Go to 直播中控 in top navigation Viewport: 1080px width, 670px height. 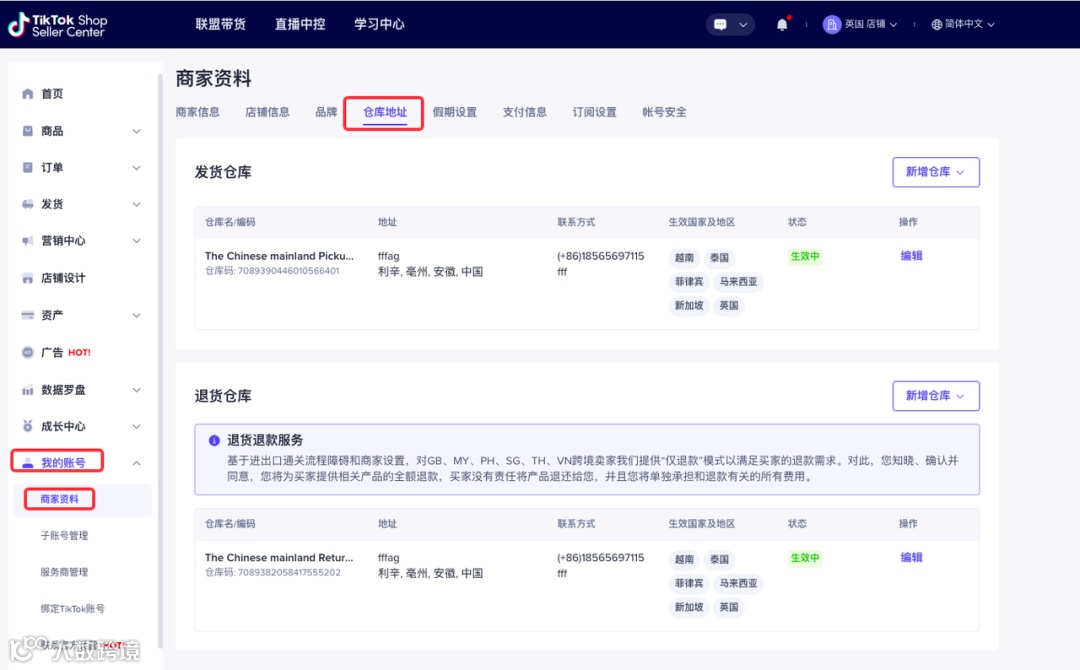tap(300, 24)
